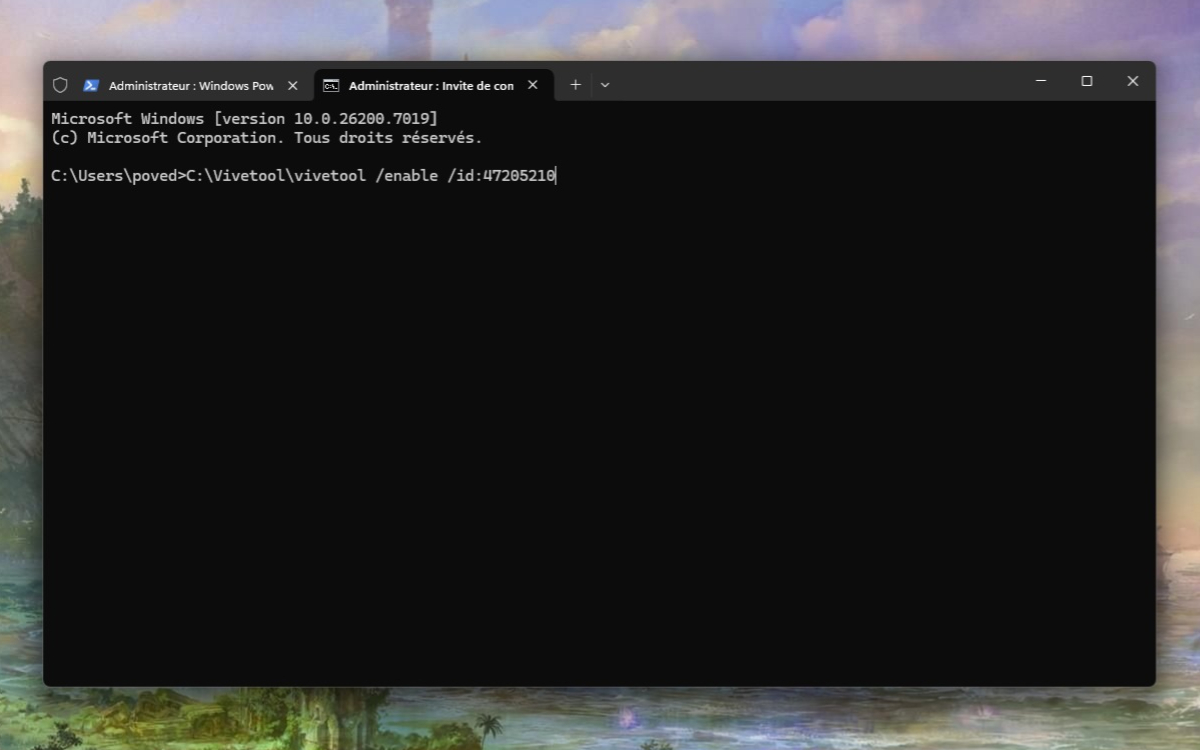Close the Invite de commandes tab with its X
Screen dimensions: 1200x750
[533, 85]
